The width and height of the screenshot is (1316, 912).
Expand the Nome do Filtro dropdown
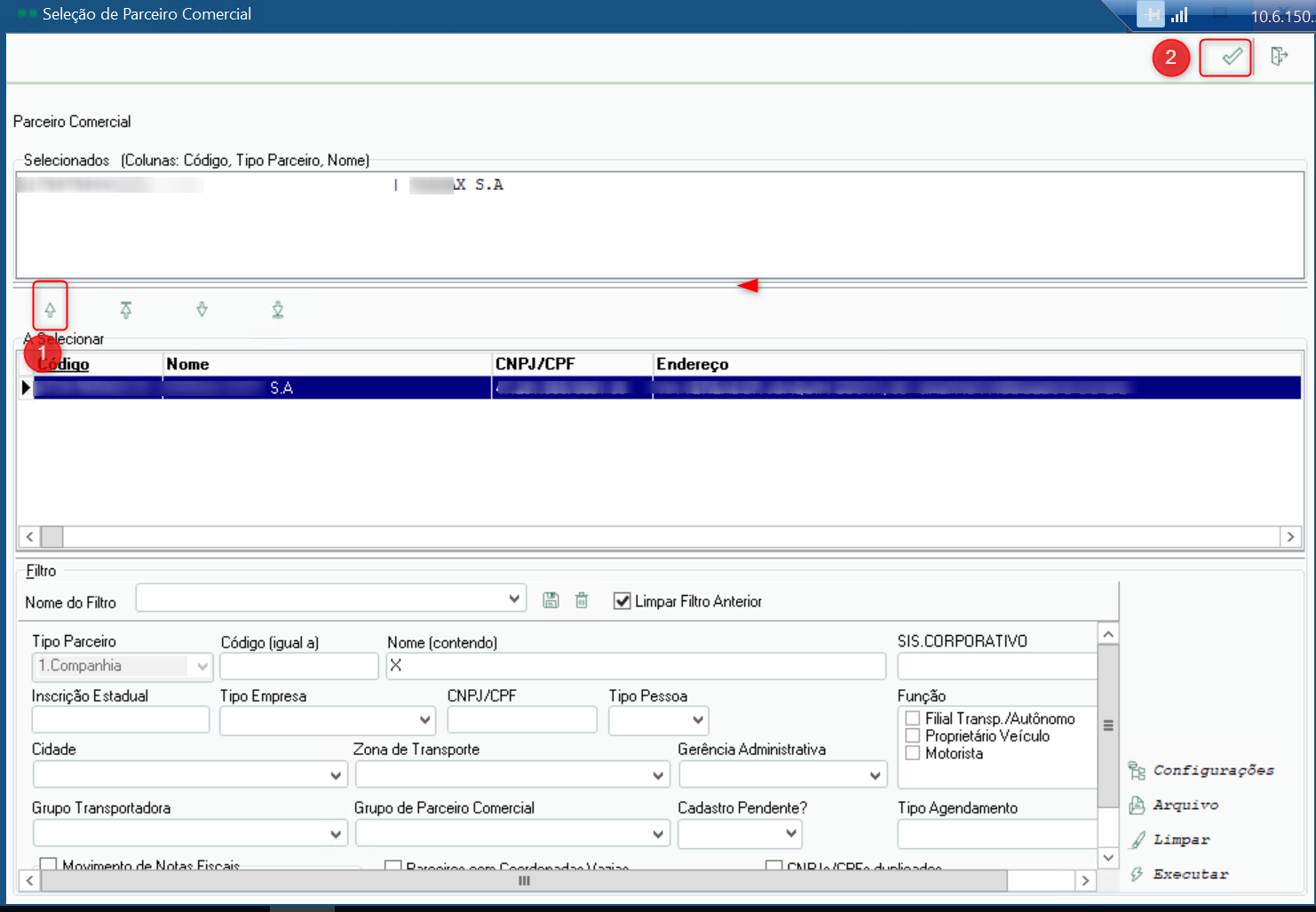513,599
